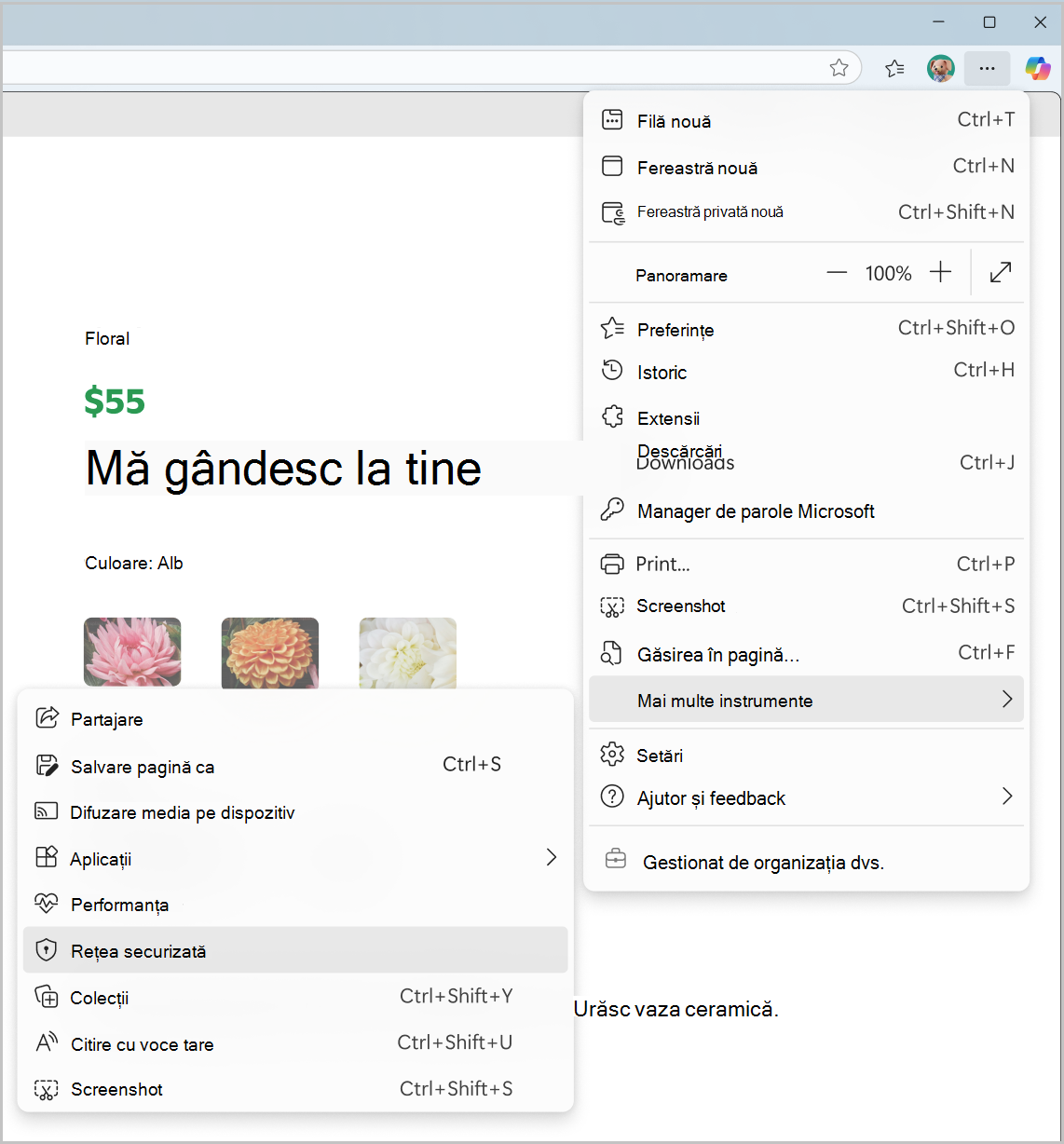Open Setări from the menu
Screen dimensions: 1064x1144
pyautogui.click(x=807, y=755)
